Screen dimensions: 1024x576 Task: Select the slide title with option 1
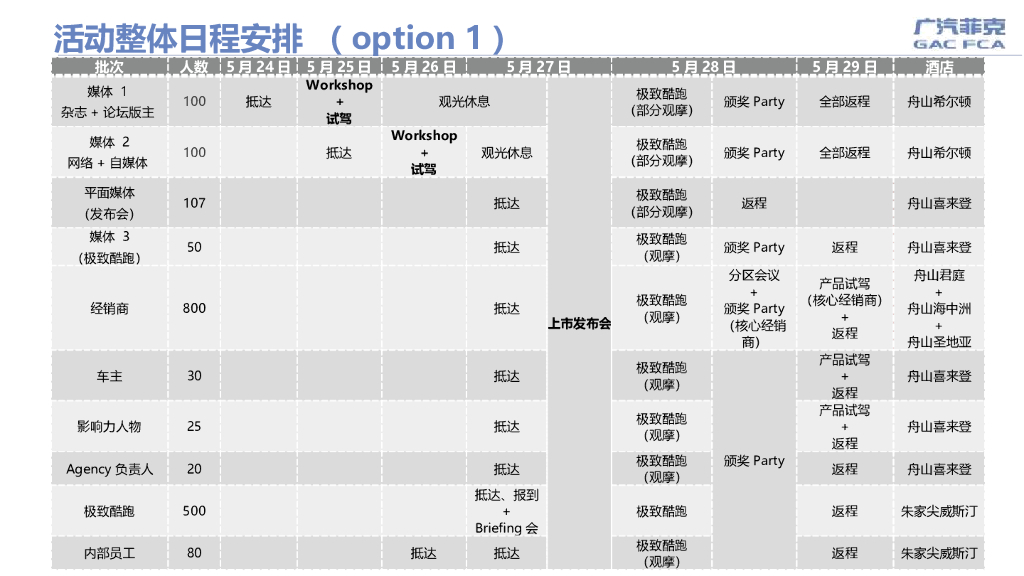[x=279, y=38]
